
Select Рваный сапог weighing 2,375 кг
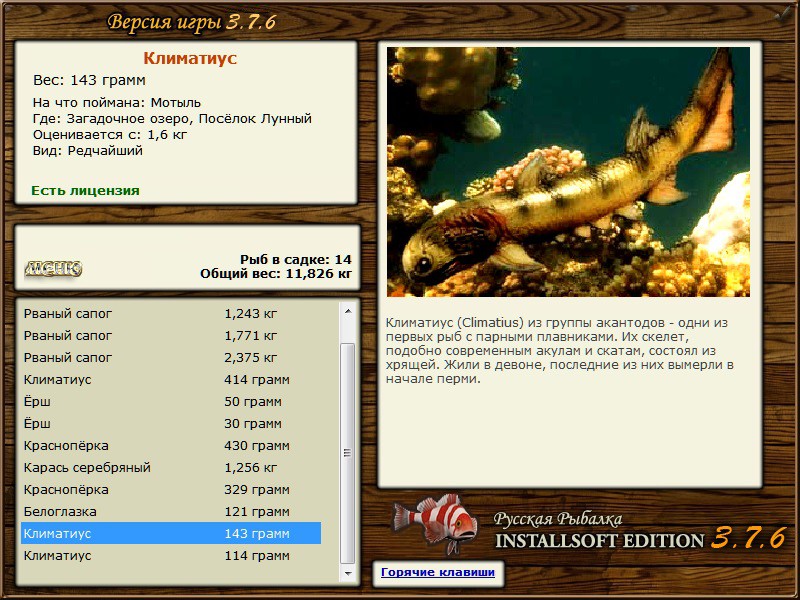coord(171,358)
